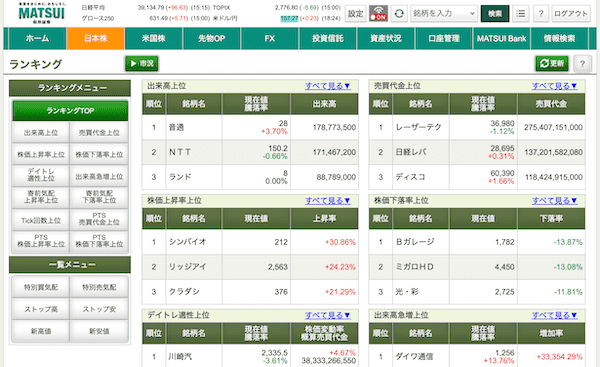This screenshot has height=367, width=600.
Task: Open 新安値 list
Action: click(99, 331)
